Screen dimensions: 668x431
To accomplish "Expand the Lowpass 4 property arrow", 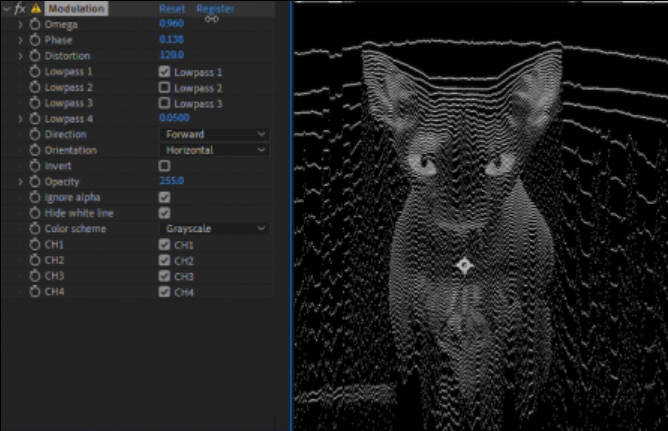I will point(20,119).
